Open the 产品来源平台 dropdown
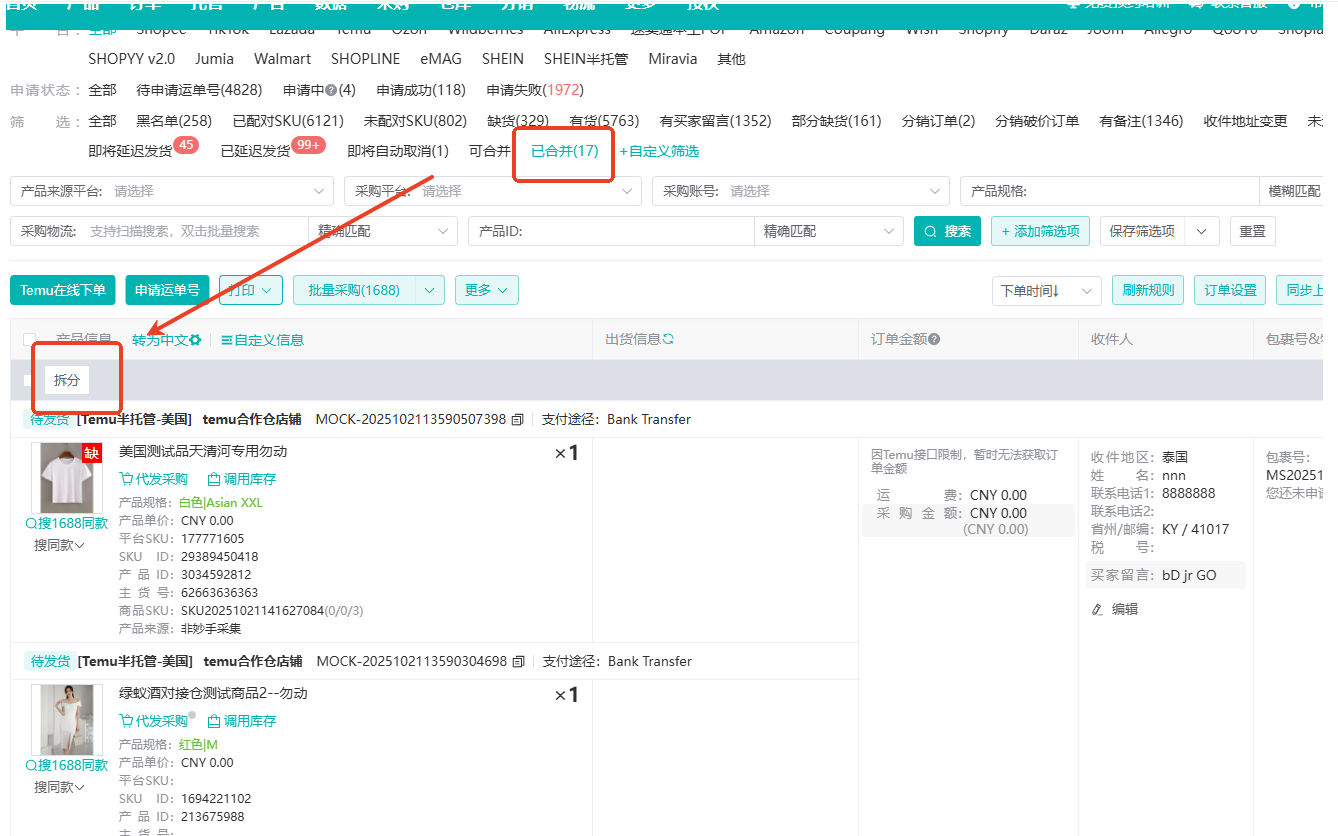Image resolution: width=1338 pixels, height=836 pixels. (172, 191)
